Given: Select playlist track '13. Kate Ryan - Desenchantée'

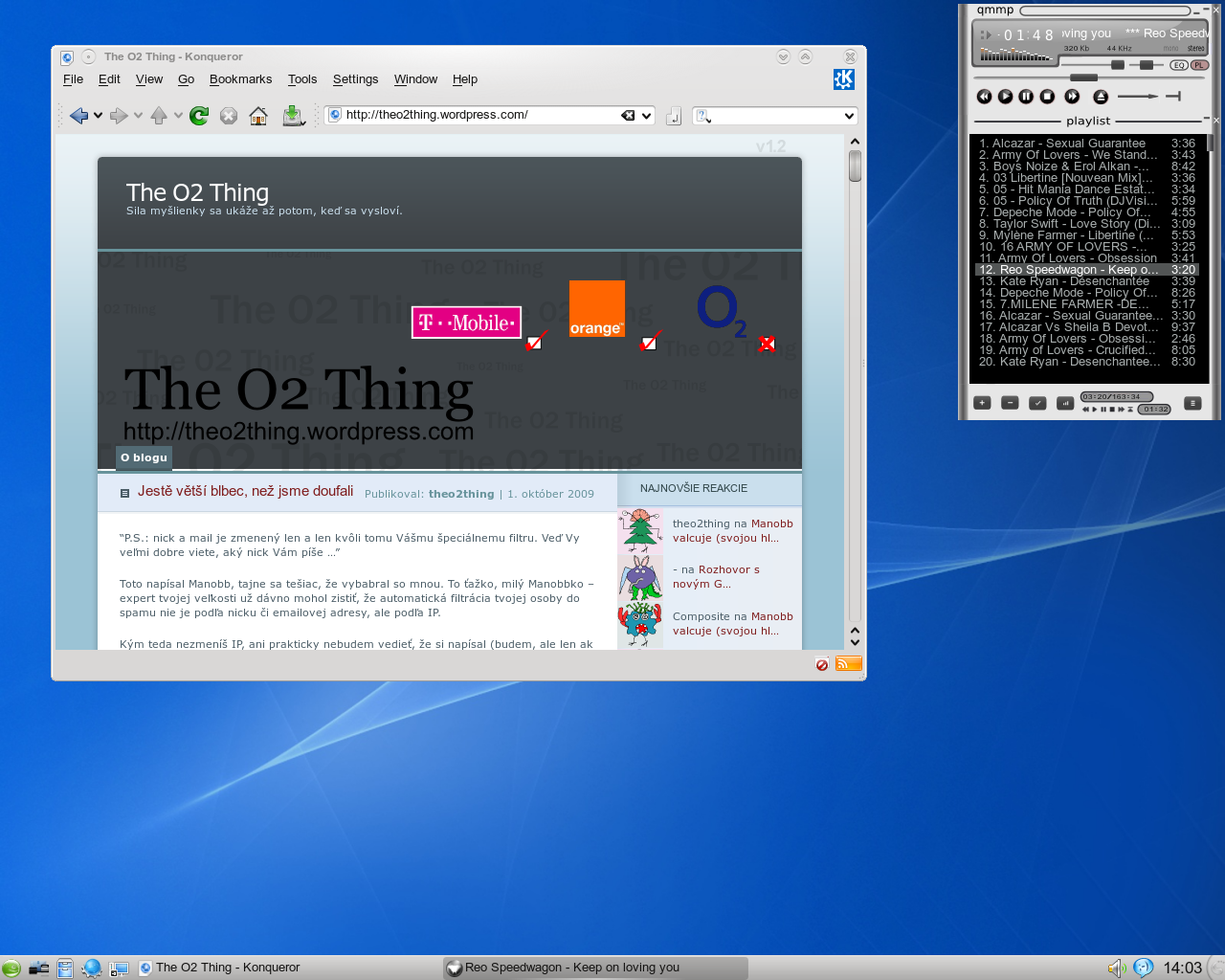Looking at the screenshot, I should [x=1086, y=281].
